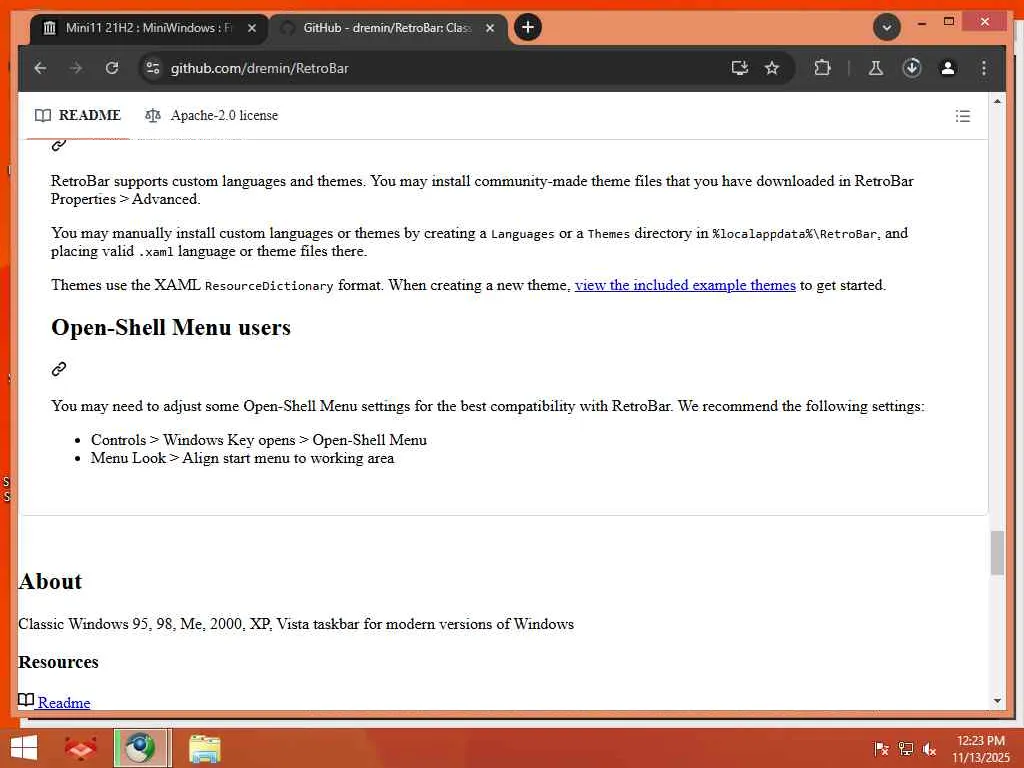Click the page scrollbar thumb

coord(997,553)
